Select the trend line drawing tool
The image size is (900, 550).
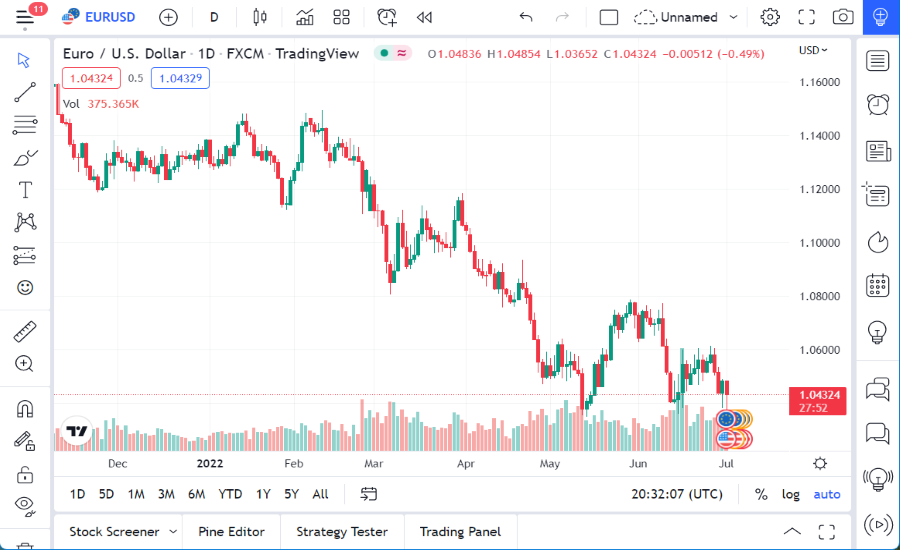[25, 94]
